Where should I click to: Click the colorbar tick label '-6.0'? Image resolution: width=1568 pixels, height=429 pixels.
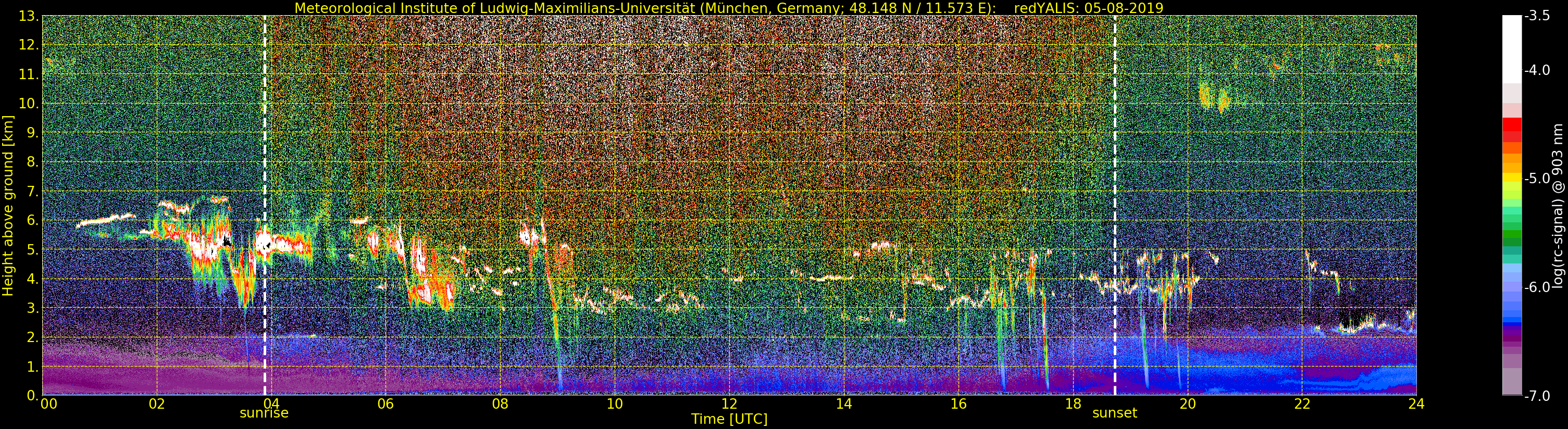tap(1537, 287)
